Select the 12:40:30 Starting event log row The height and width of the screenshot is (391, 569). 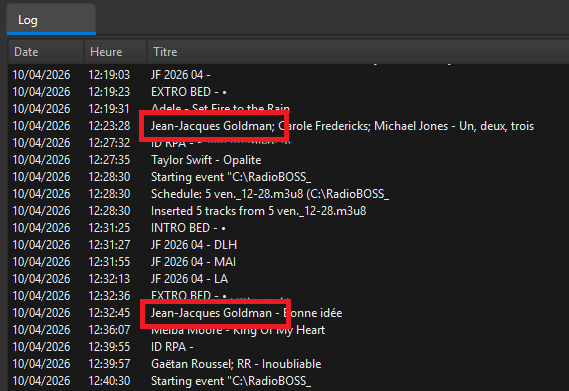click(288, 381)
